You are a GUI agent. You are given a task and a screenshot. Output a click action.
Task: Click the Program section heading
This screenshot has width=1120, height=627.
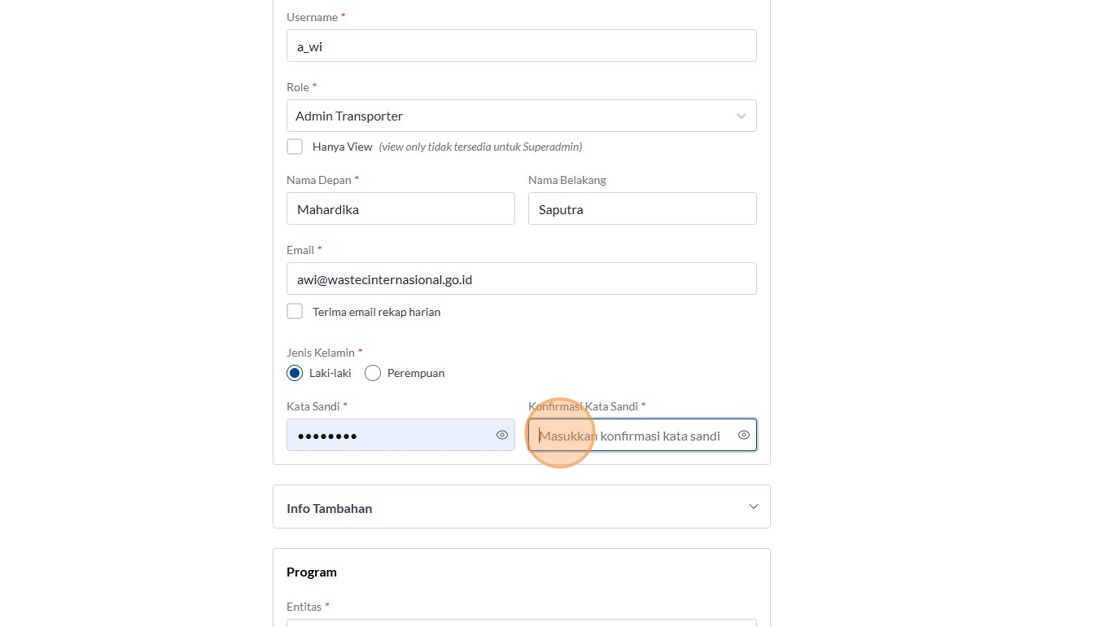311,572
